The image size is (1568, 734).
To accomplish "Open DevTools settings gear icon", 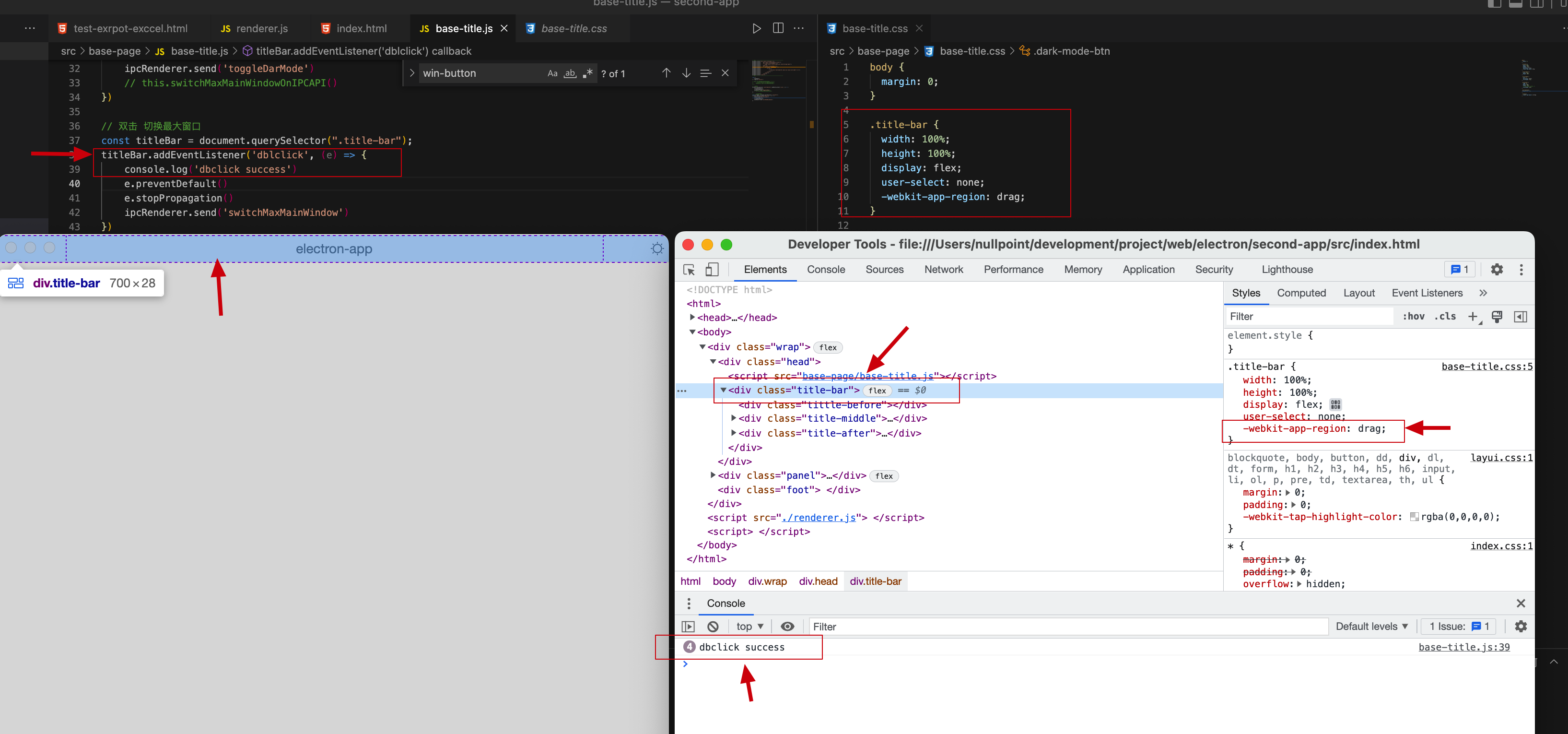I will click(1496, 270).
